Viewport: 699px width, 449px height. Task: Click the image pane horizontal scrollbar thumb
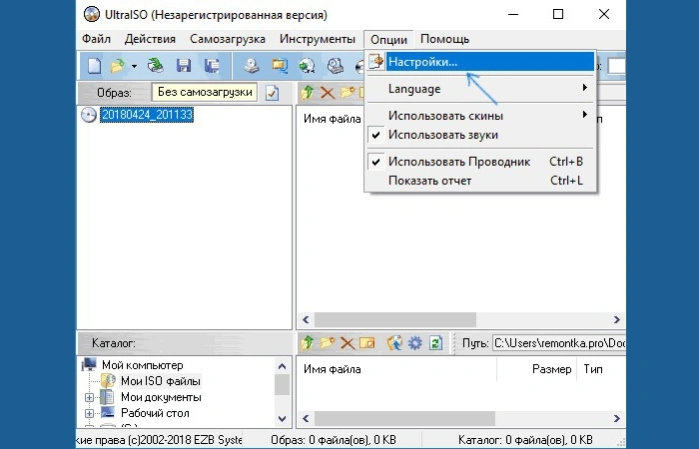pyautogui.click(x=395, y=320)
